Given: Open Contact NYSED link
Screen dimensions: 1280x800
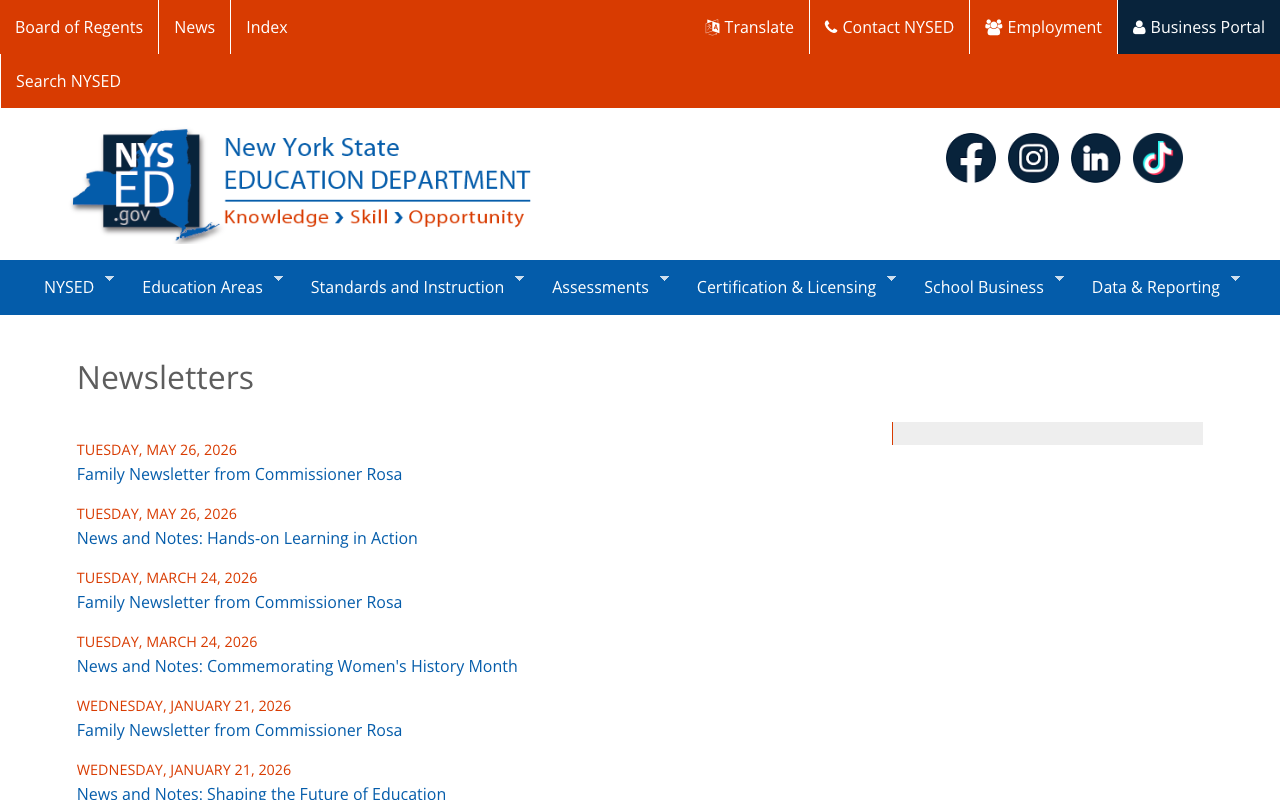Looking at the screenshot, I should click(x=889, y=27).
